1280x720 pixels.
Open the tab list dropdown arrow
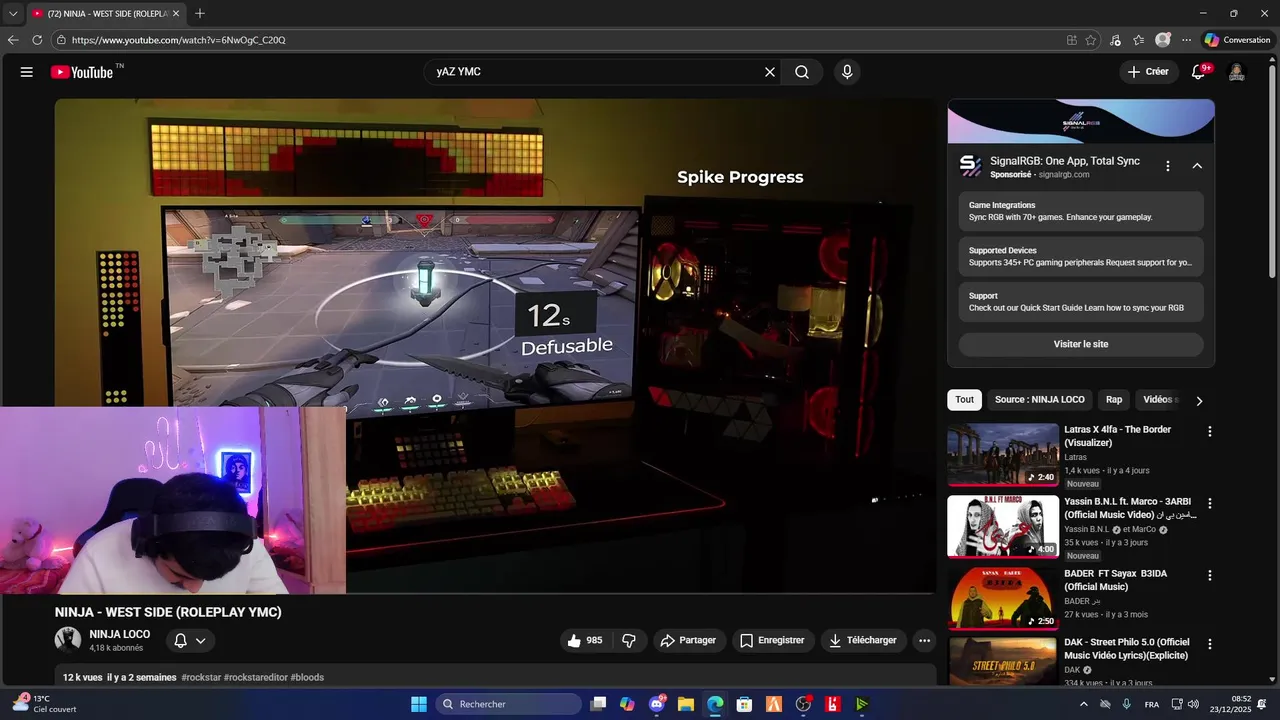coord(12,14)
